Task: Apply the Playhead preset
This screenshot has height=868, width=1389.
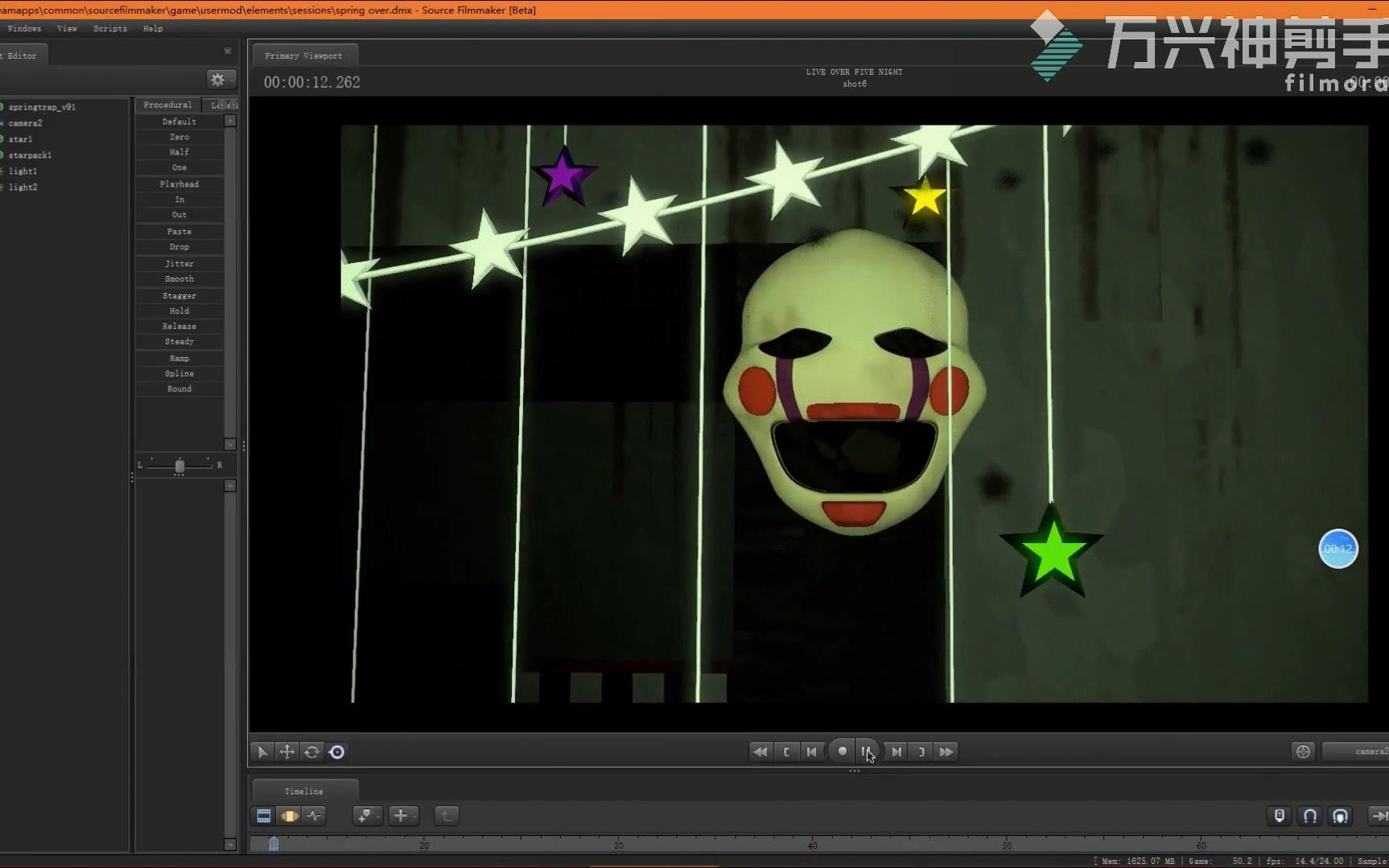Action: tap(179, 184)
